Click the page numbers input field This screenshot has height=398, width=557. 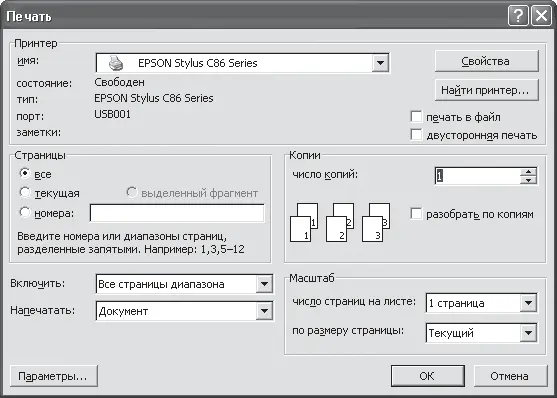177,213
